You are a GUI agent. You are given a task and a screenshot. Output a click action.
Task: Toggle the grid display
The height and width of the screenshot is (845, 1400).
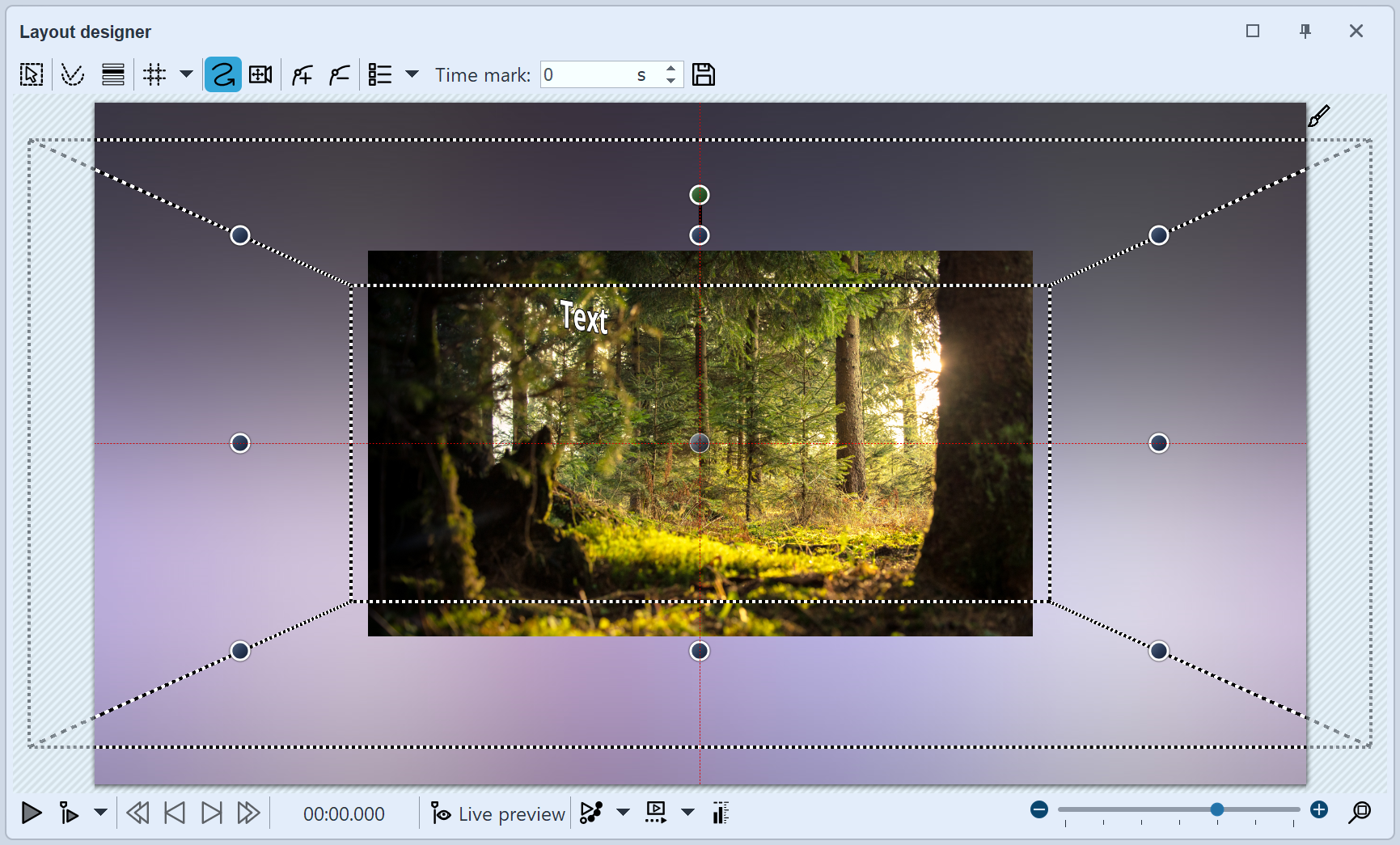click(x=154, y=74)
